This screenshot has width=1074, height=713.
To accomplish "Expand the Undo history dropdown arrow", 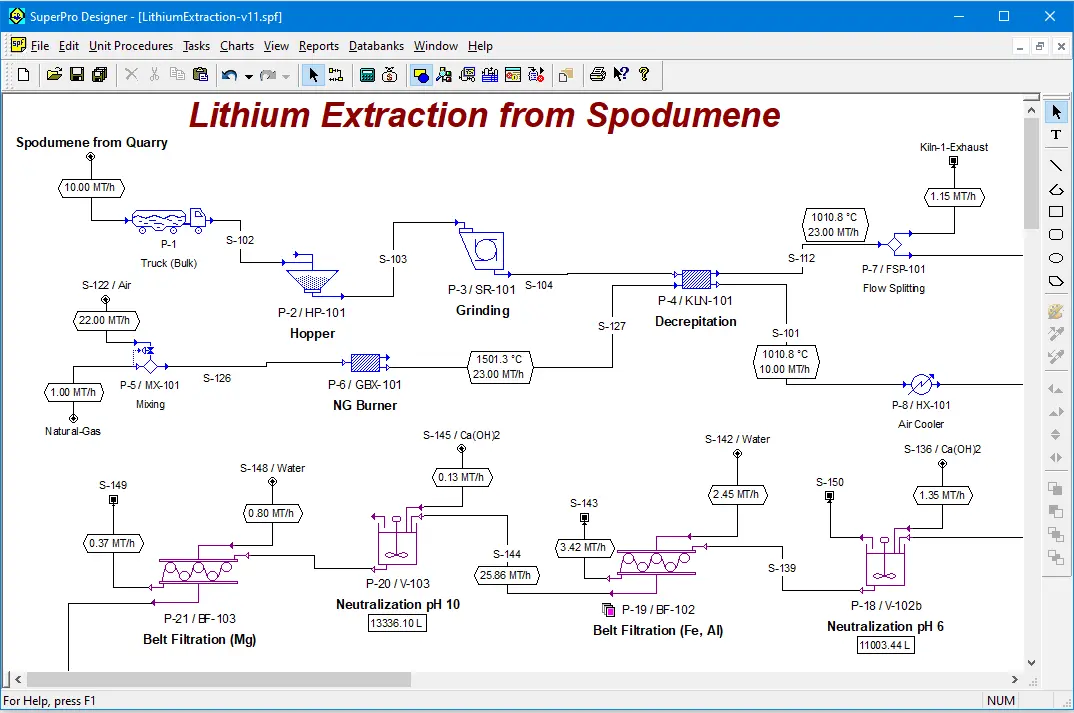I will point(249,76).
